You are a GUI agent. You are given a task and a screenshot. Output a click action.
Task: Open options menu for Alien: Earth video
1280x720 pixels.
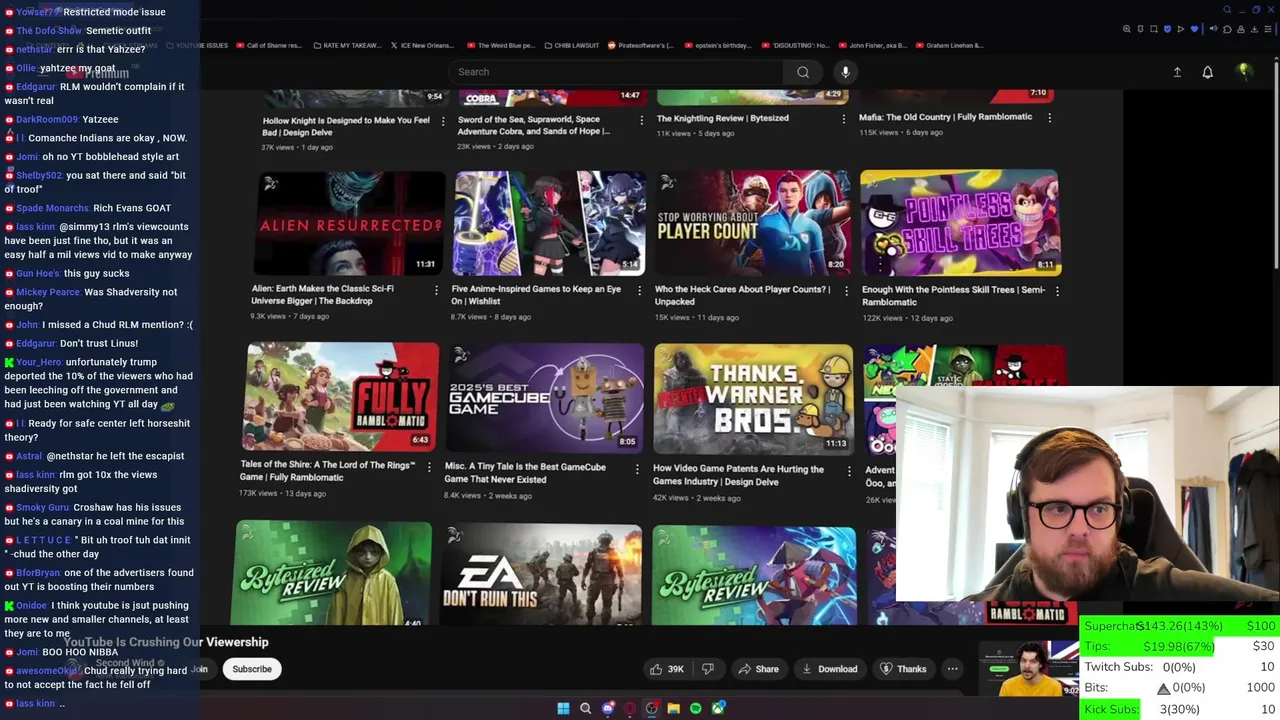(435, 290)
